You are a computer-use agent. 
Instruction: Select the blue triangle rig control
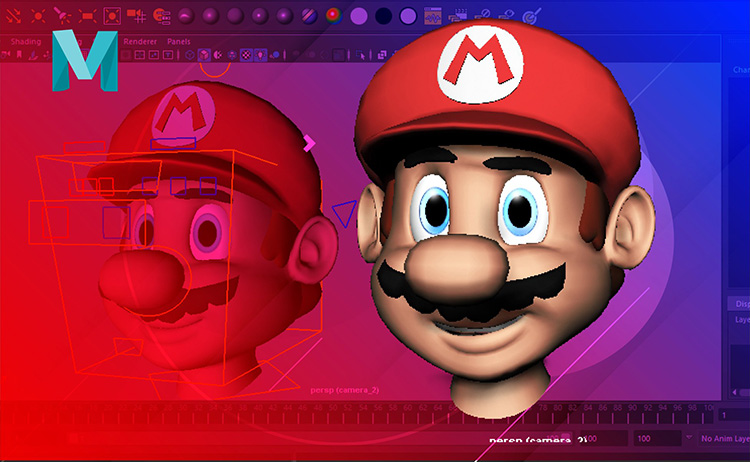(344, 213)
